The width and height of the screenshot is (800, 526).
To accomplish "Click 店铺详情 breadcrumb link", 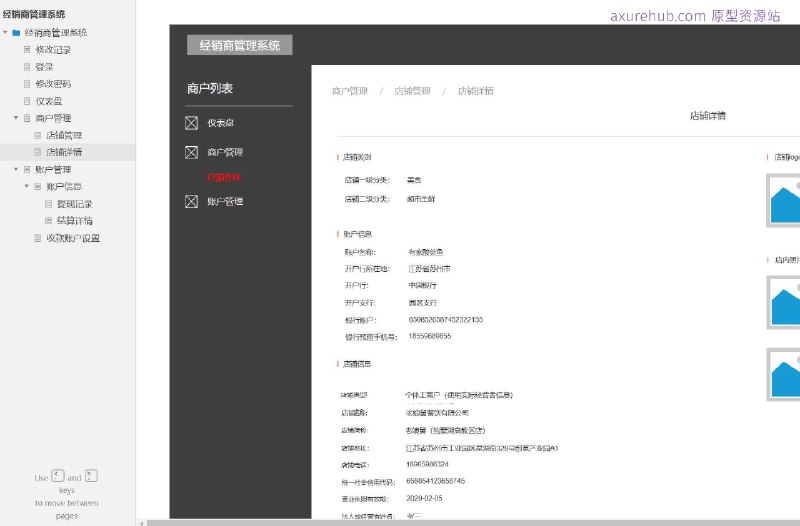I will pyautogui.click(x=476, y=91).
